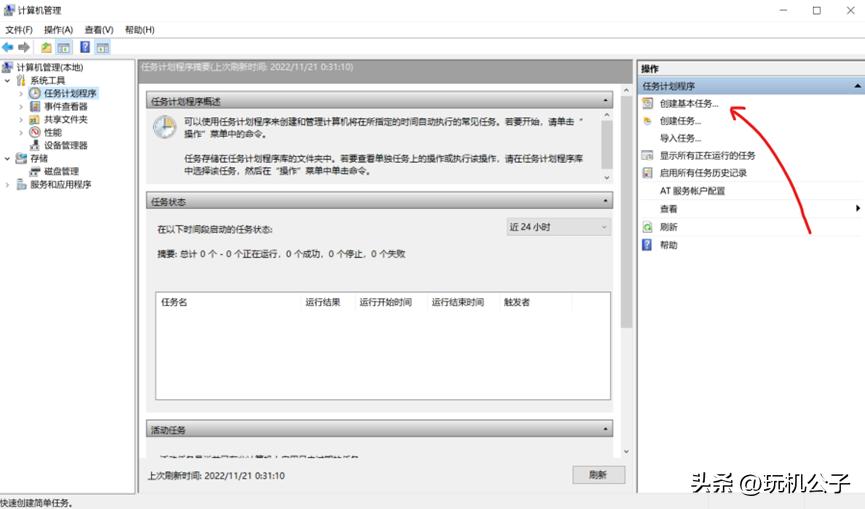
Task: Click the 共享文件夹 icon
Action: pos(35,119)
